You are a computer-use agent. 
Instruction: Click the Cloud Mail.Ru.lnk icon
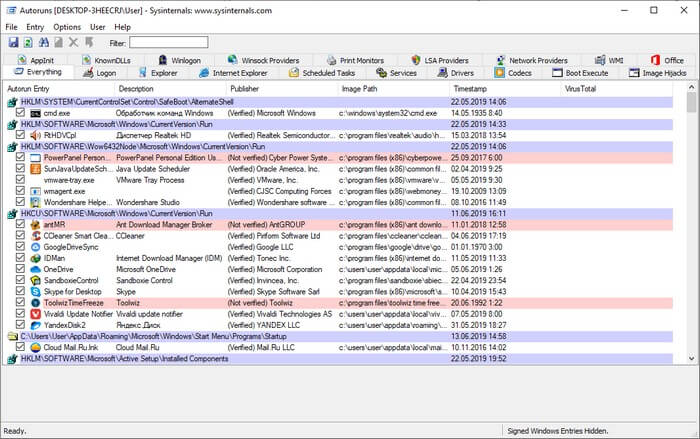pyautogui.click(x=35, y=347)
